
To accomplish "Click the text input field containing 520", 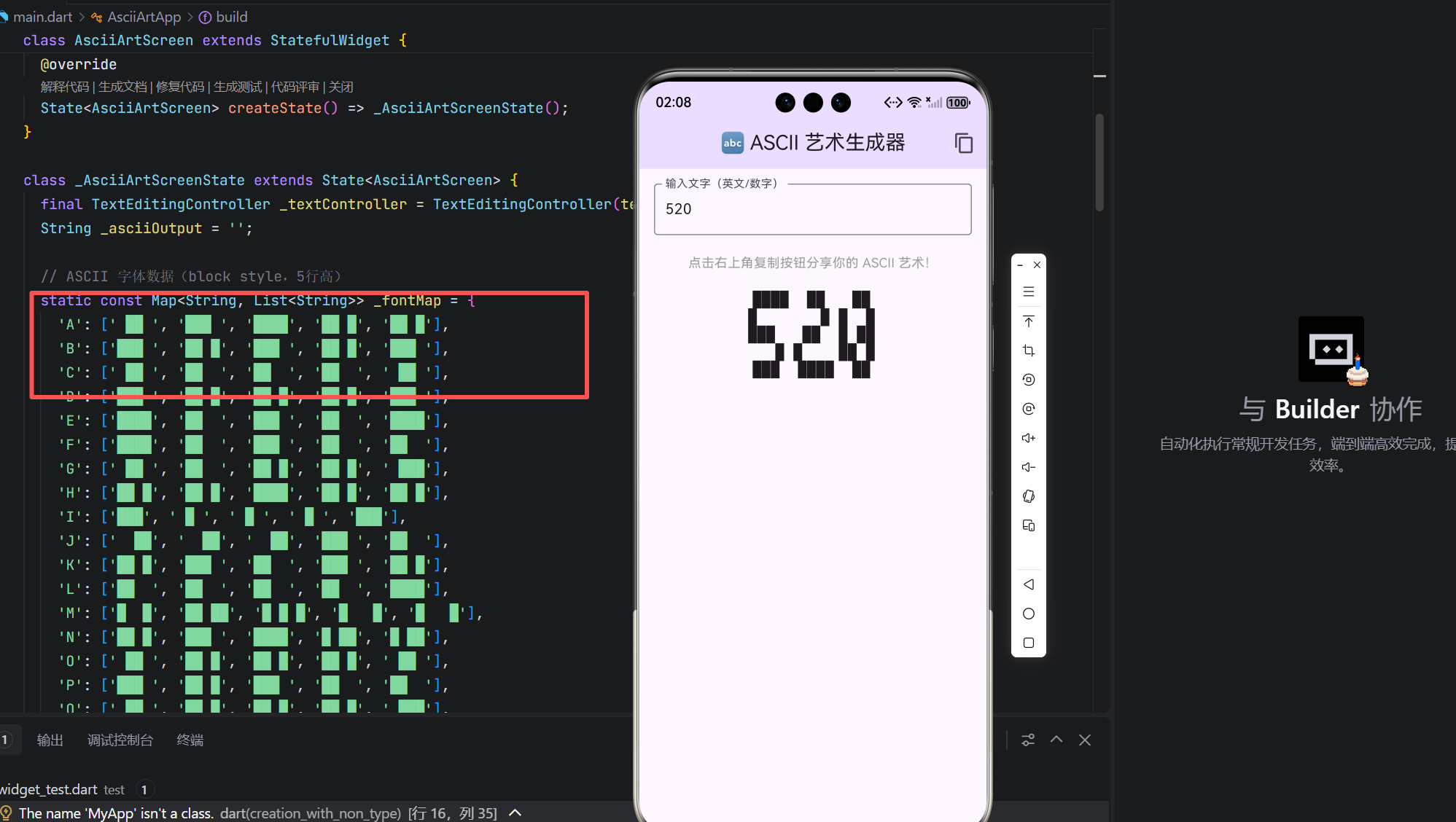I will (x=812, y=209).
